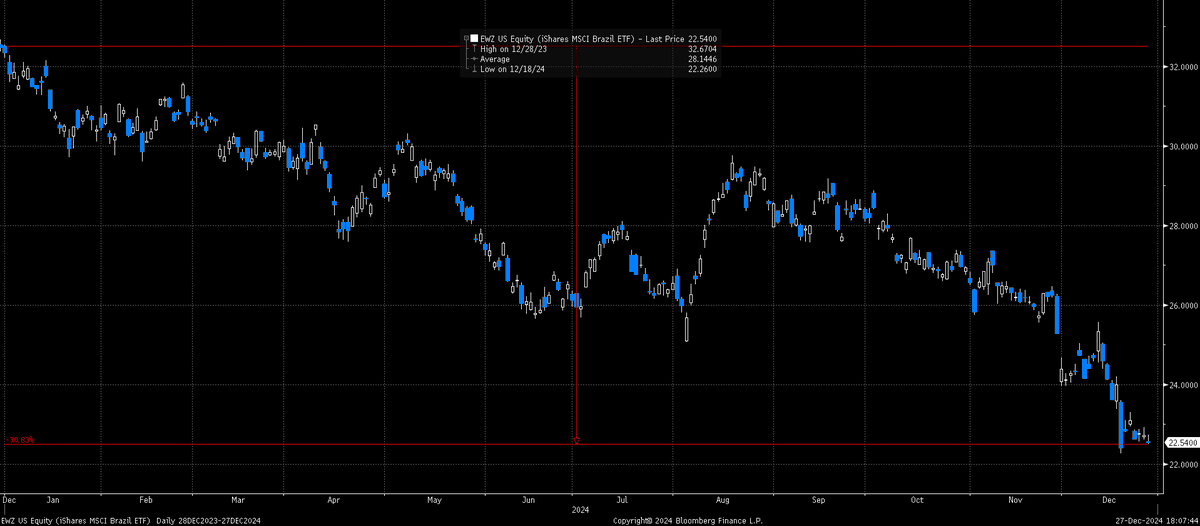Viewport: 1200px width, 526px height.
Task: Click the 2024 year label under the axis
Action: [579, 509]
